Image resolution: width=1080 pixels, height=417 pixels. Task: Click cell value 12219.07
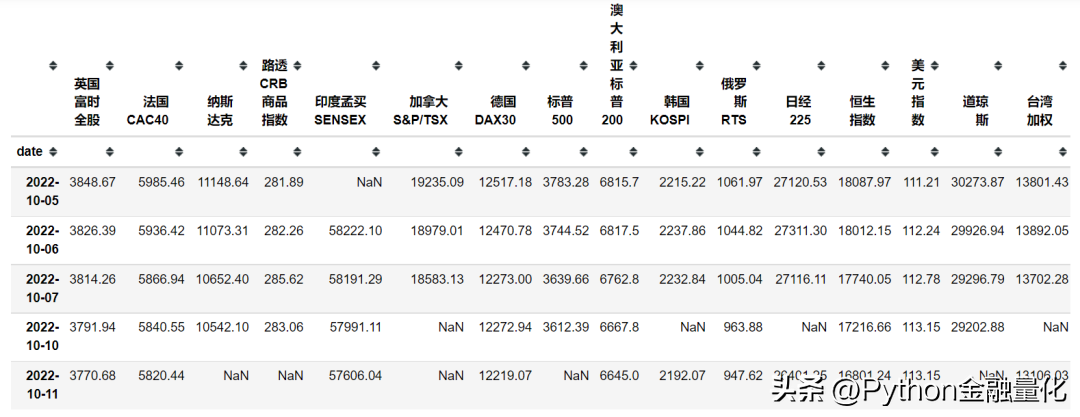[505, 376]
